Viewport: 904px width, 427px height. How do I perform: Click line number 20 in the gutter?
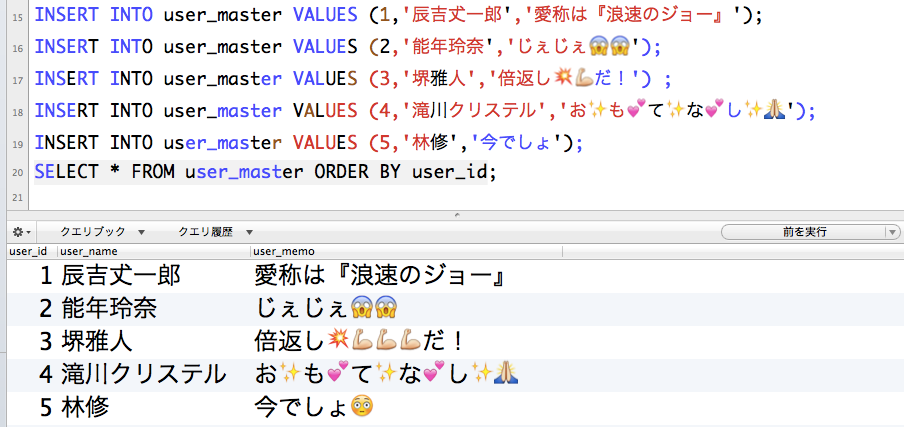point(17,173)
